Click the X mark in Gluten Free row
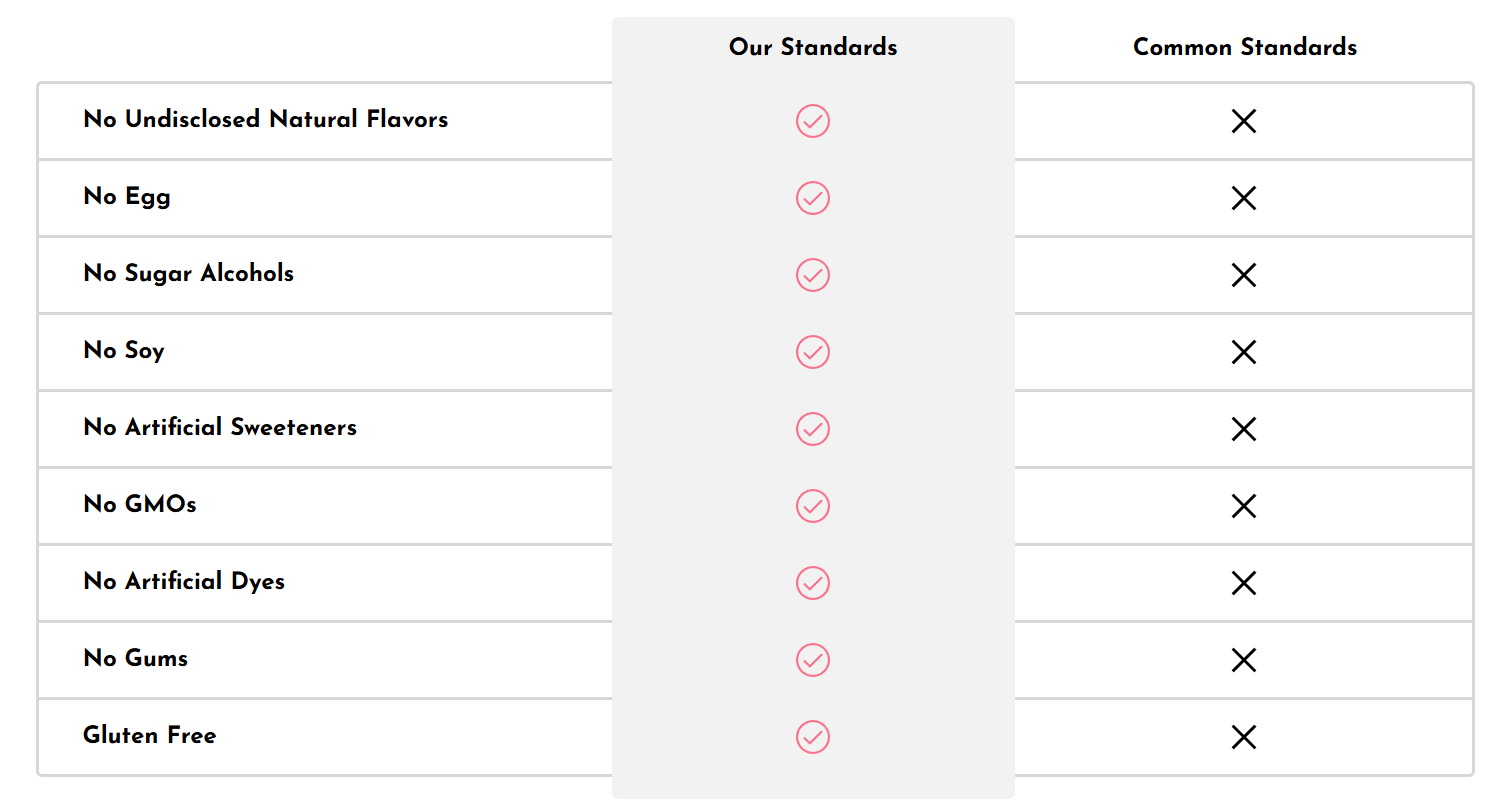 pyautogui.click(x=1244, y=737)
